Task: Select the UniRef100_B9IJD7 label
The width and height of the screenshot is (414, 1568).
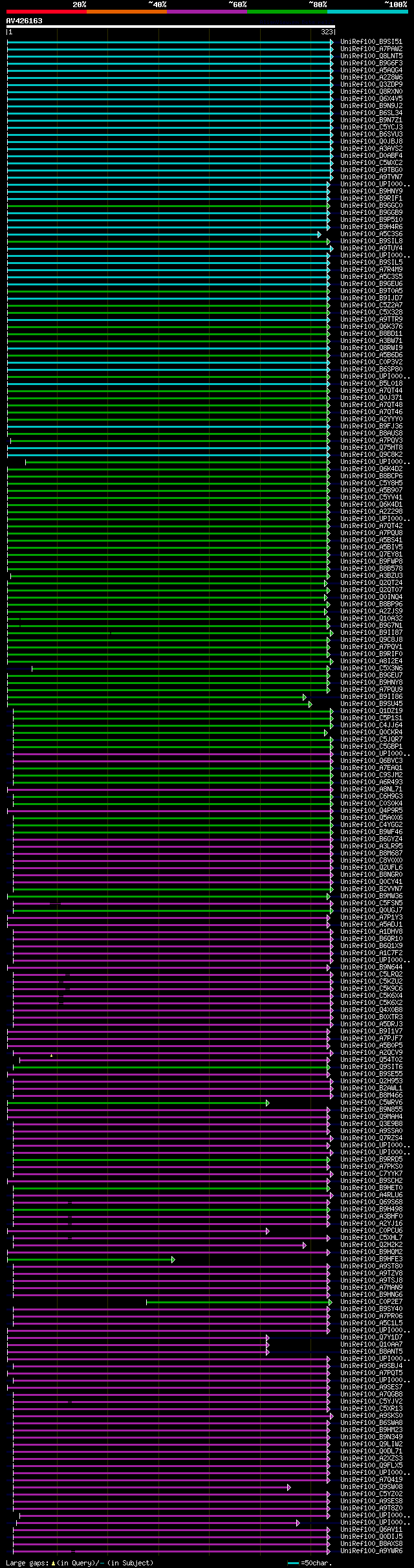Action: [x=371, y=298]
